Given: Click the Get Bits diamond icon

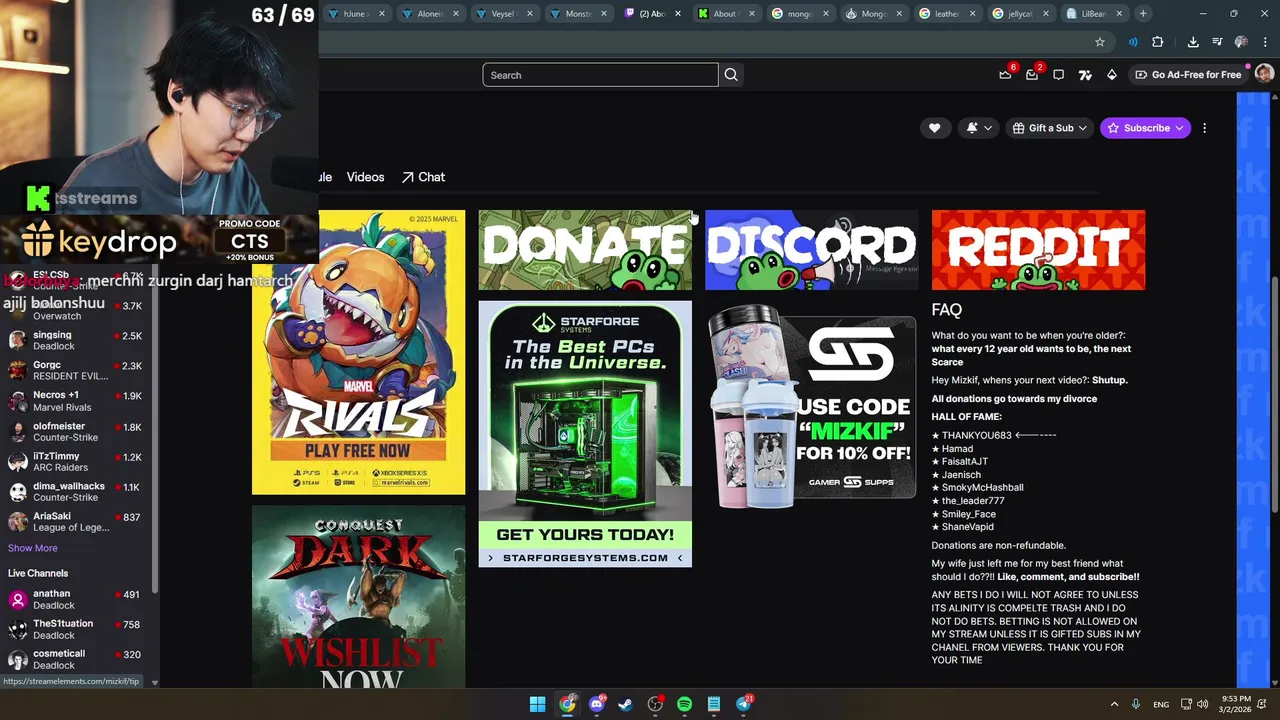Looking at the screenshot, I should pyautogui.click(x=1111, y=75).
